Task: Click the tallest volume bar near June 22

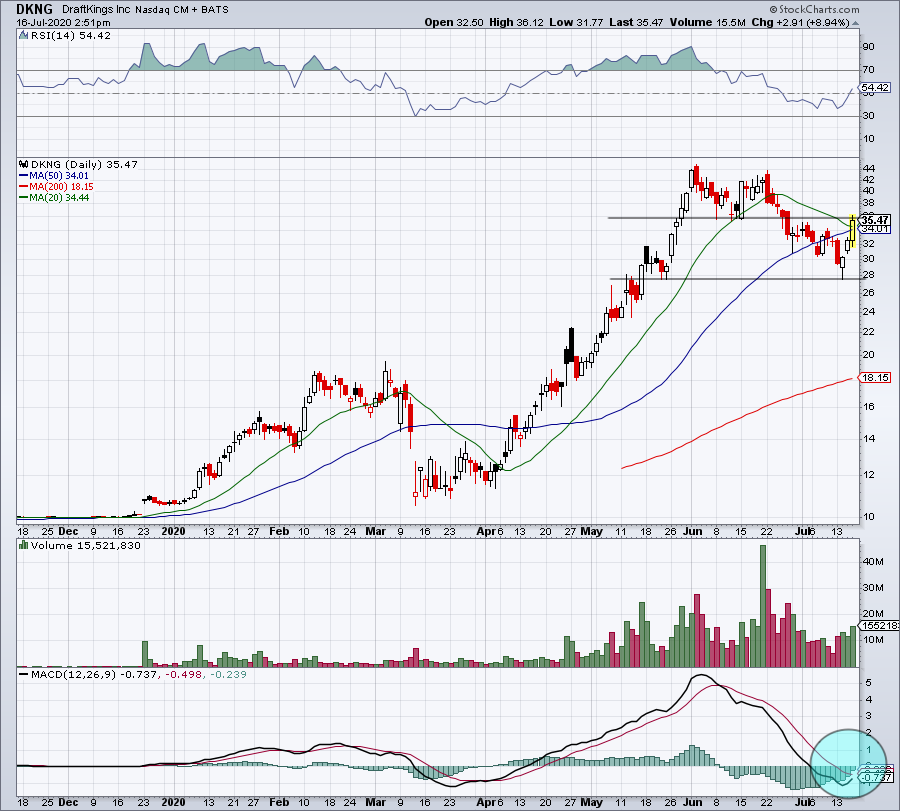Action: [763, 606]
